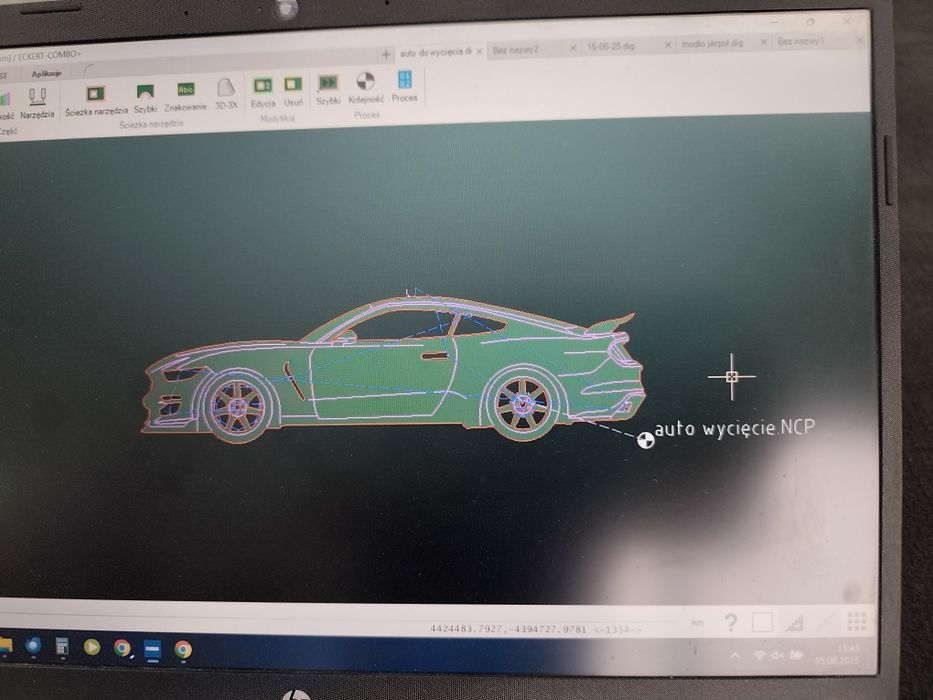Select the car's rear wheel contour
This screenshot has height=700, width=933.
pos(524,404)
